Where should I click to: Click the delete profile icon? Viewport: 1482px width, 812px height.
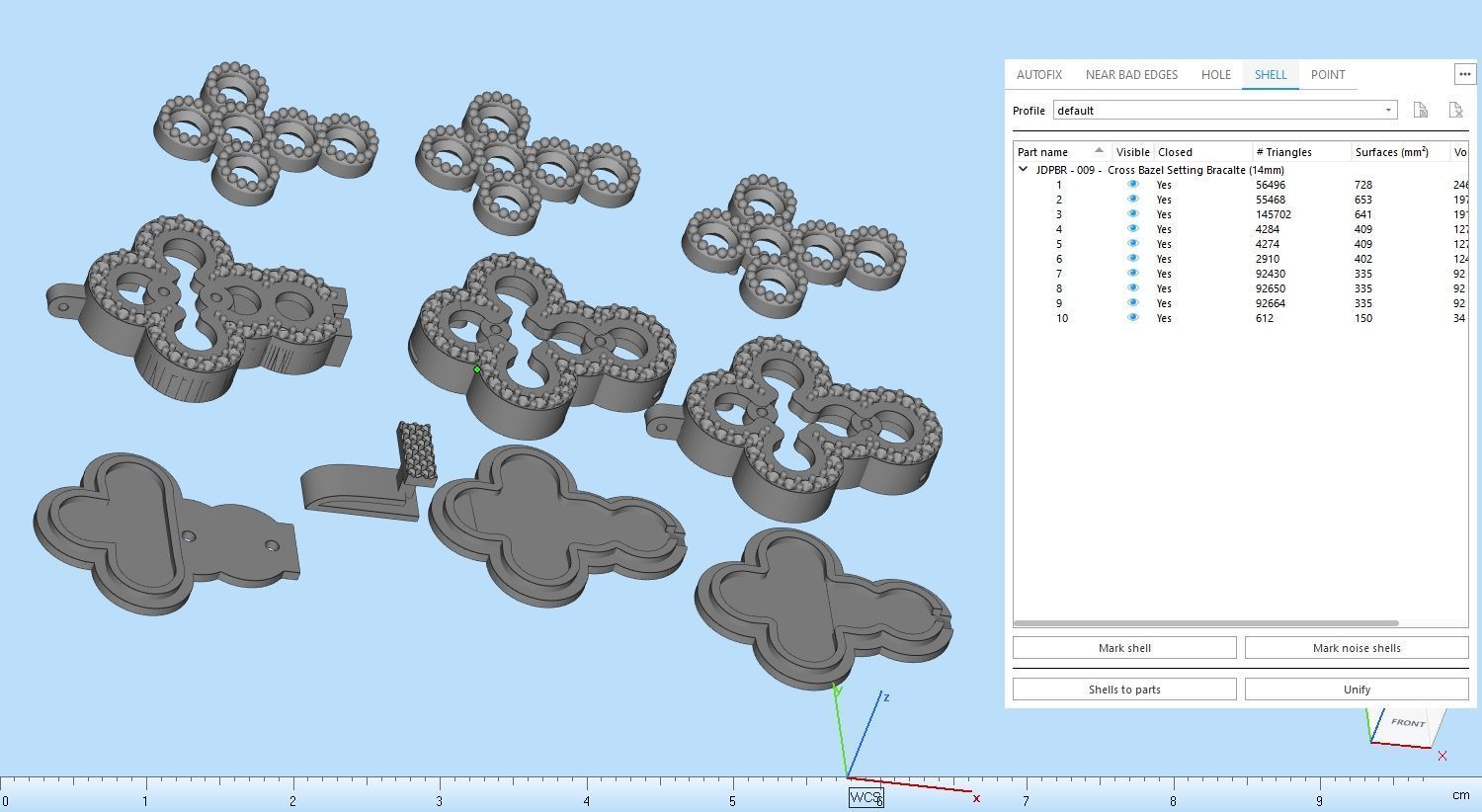1455,110
